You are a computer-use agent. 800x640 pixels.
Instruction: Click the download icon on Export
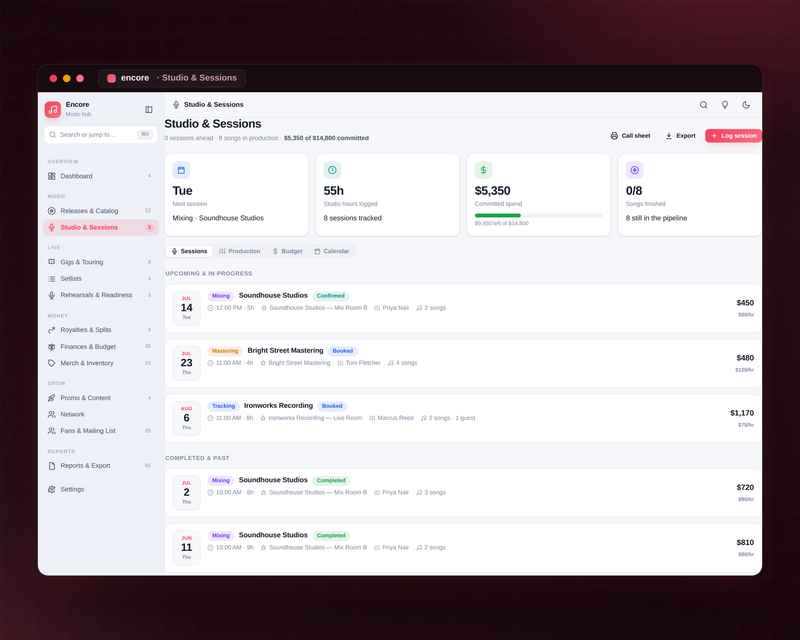pos(669,136)
